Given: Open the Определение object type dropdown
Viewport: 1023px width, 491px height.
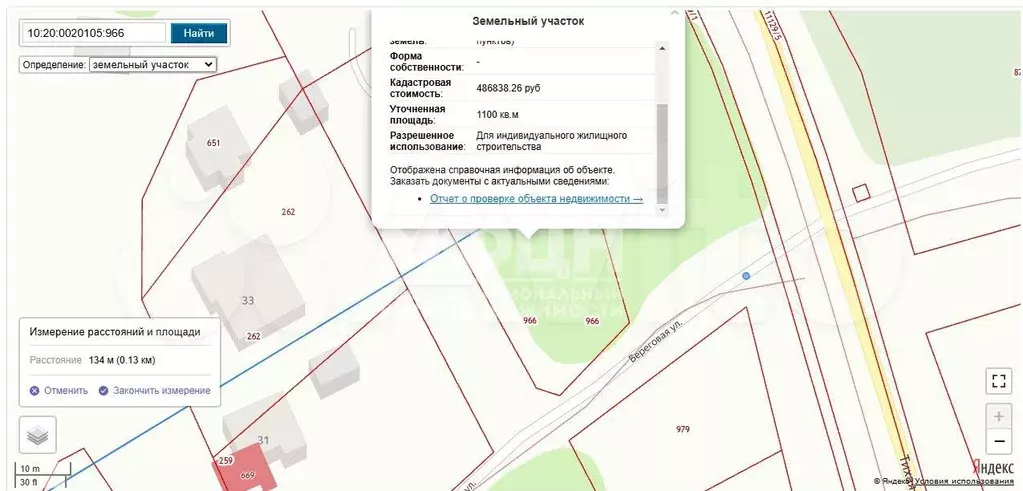Looking at the screenshot, I should pyautogui.click(x=153, y=65).
